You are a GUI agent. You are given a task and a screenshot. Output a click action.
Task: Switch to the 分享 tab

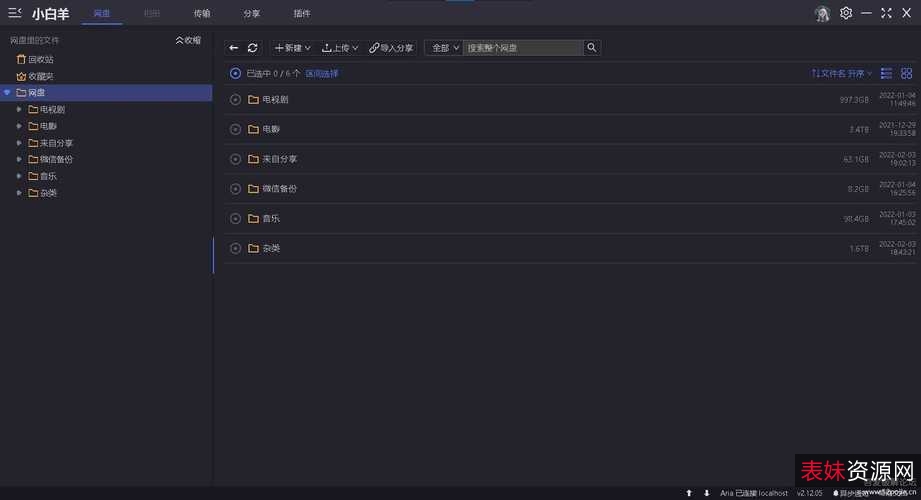click(x=251, y=14)
